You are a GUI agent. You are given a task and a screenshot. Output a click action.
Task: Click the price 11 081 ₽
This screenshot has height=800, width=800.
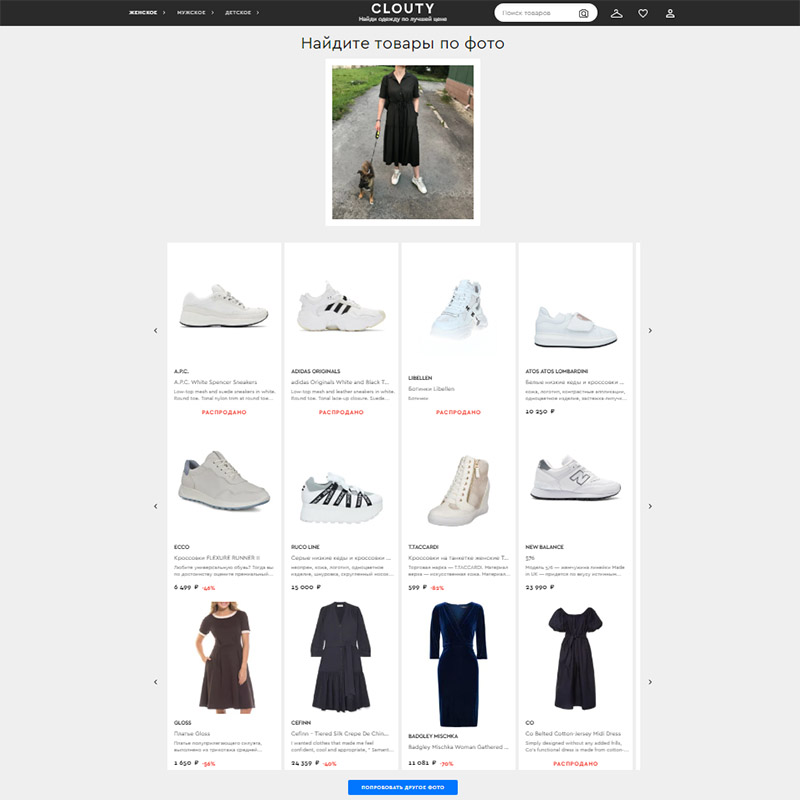(422, 763)
